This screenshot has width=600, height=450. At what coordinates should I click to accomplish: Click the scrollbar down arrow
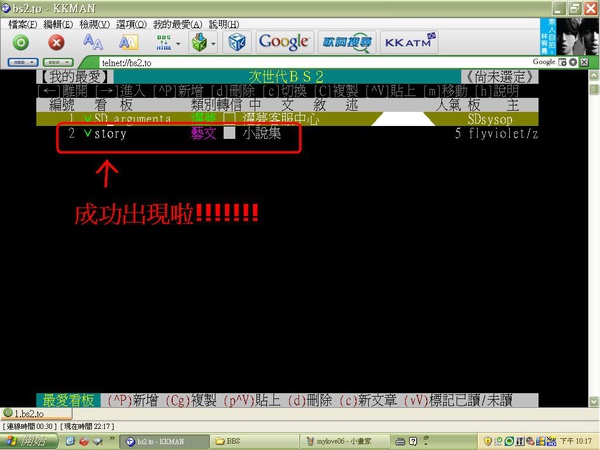tap(593, 401)
